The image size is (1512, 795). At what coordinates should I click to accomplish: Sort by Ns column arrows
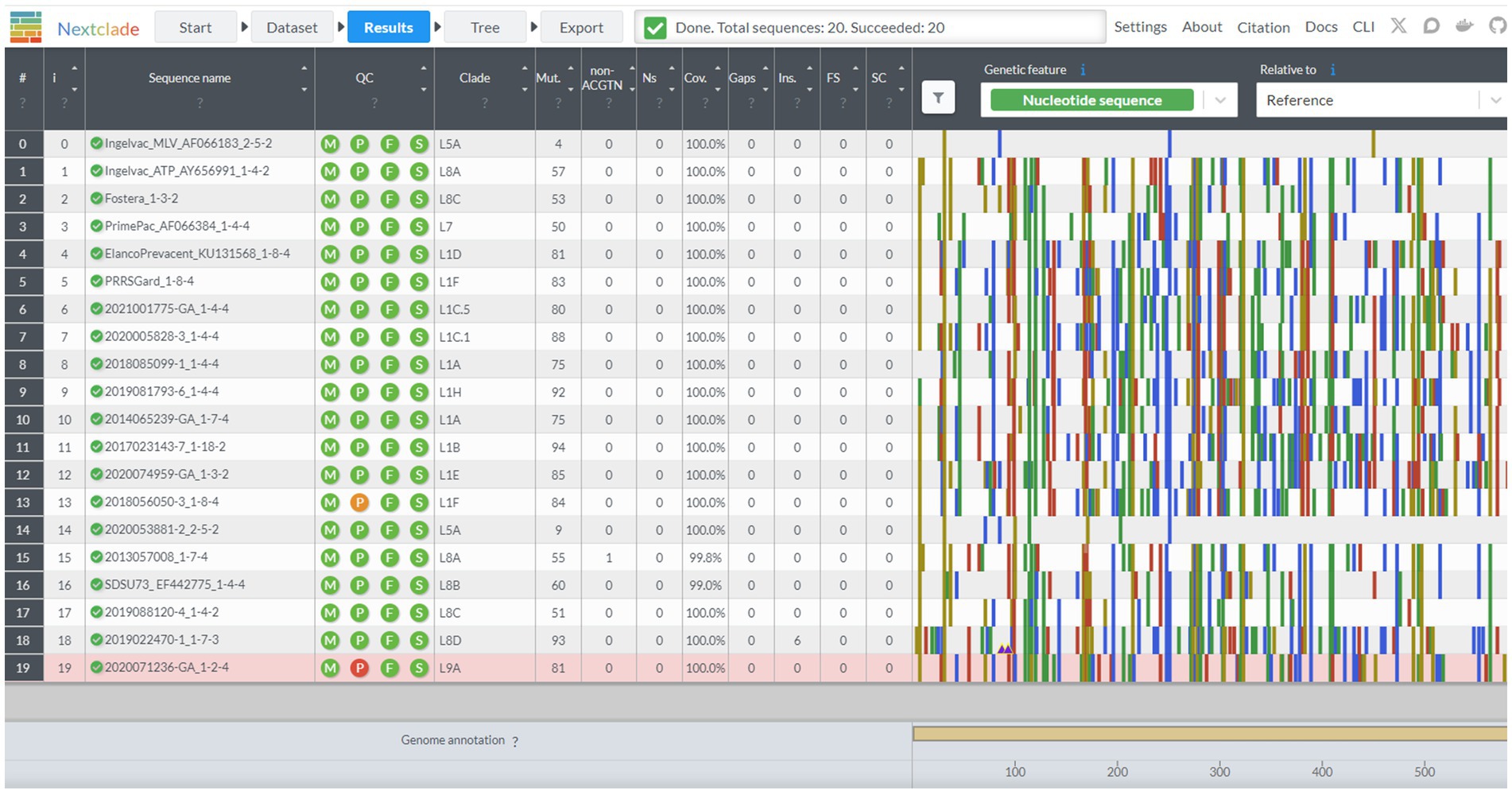coord(671,79)
